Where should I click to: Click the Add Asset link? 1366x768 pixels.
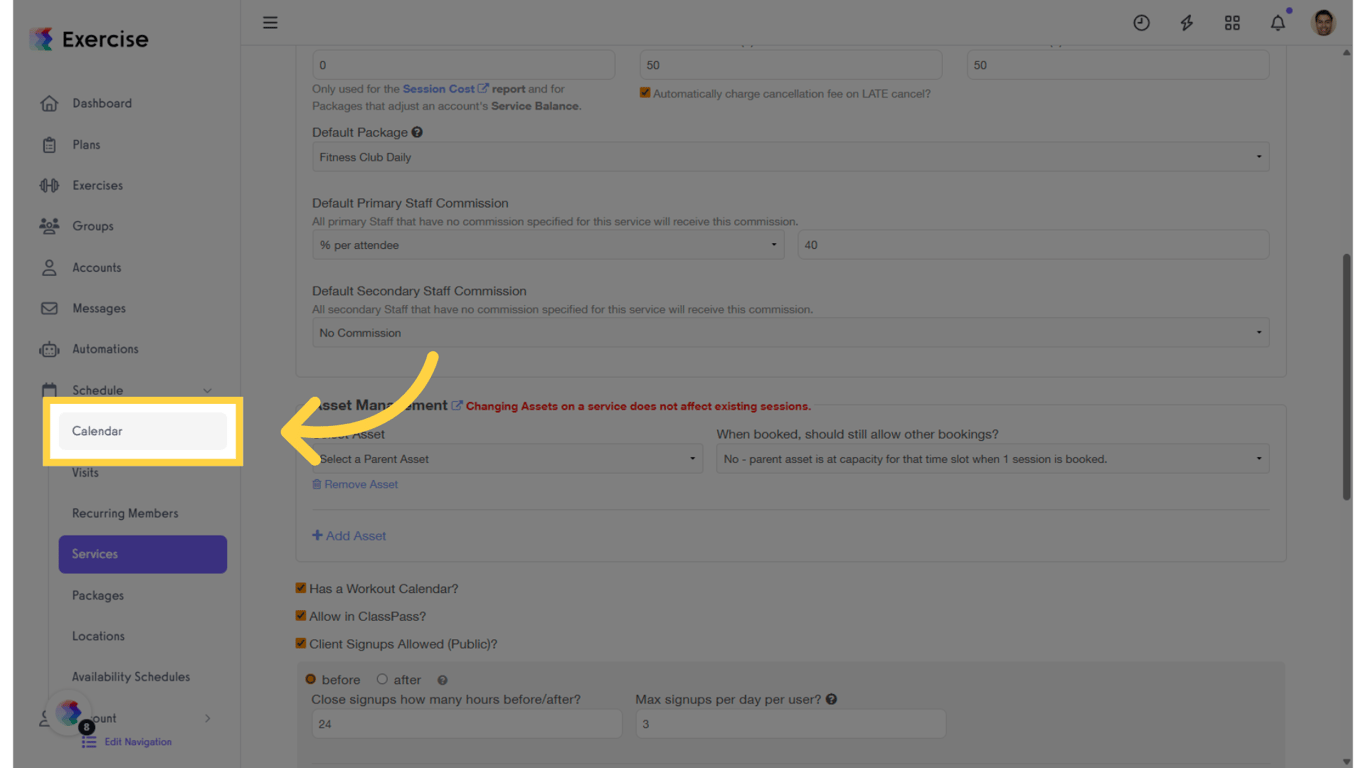click(x=349, y=536)
